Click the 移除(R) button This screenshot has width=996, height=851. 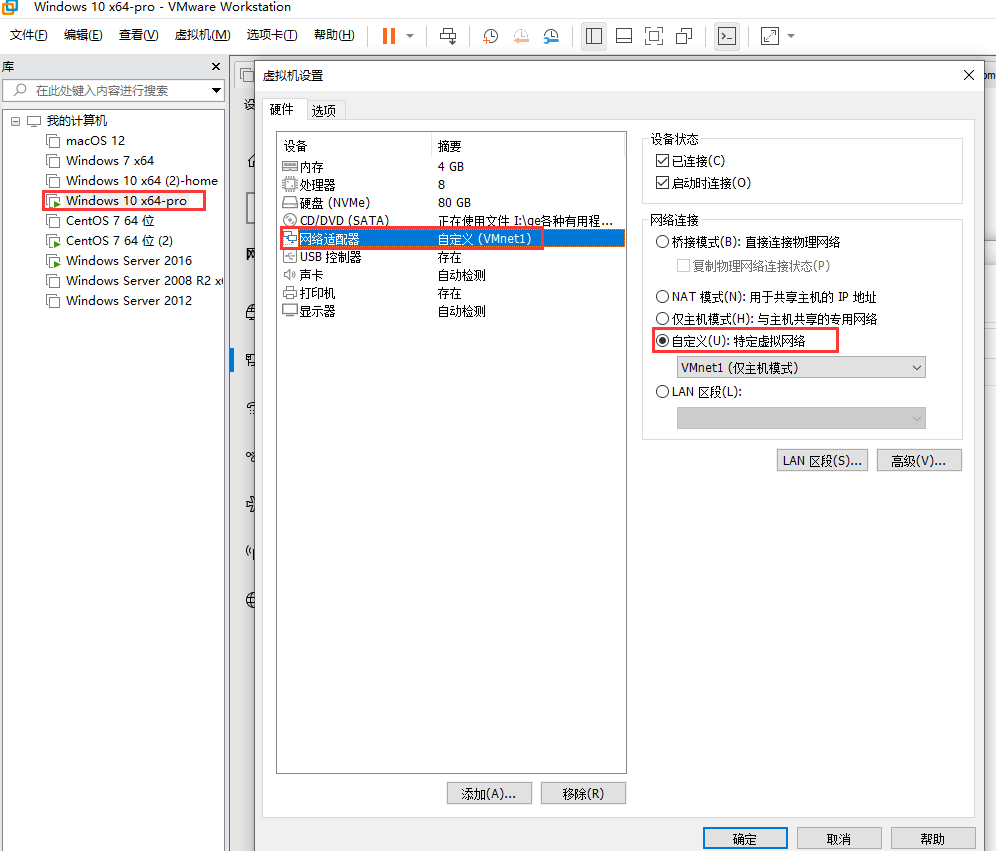[583, 793]
